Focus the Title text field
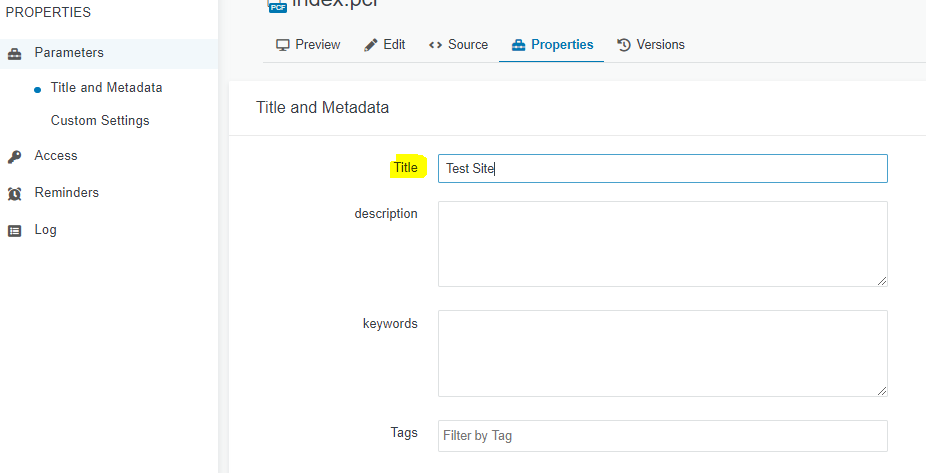The image size is (926, 473). pyautogui.click(x=662, y=168)
